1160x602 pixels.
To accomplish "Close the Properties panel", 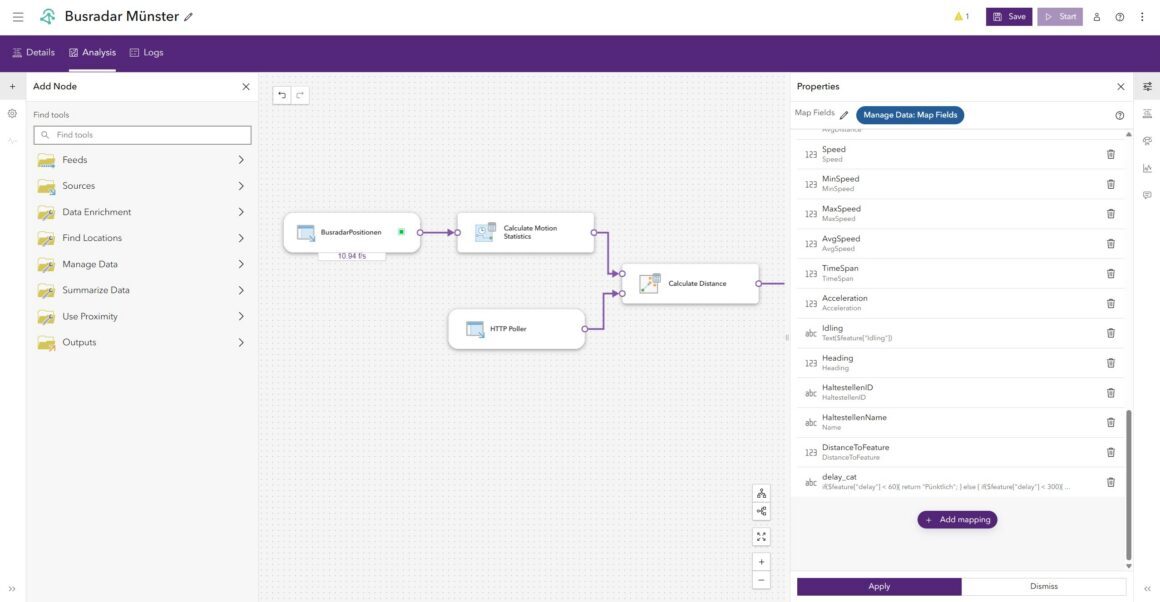I will (1120, 87).
